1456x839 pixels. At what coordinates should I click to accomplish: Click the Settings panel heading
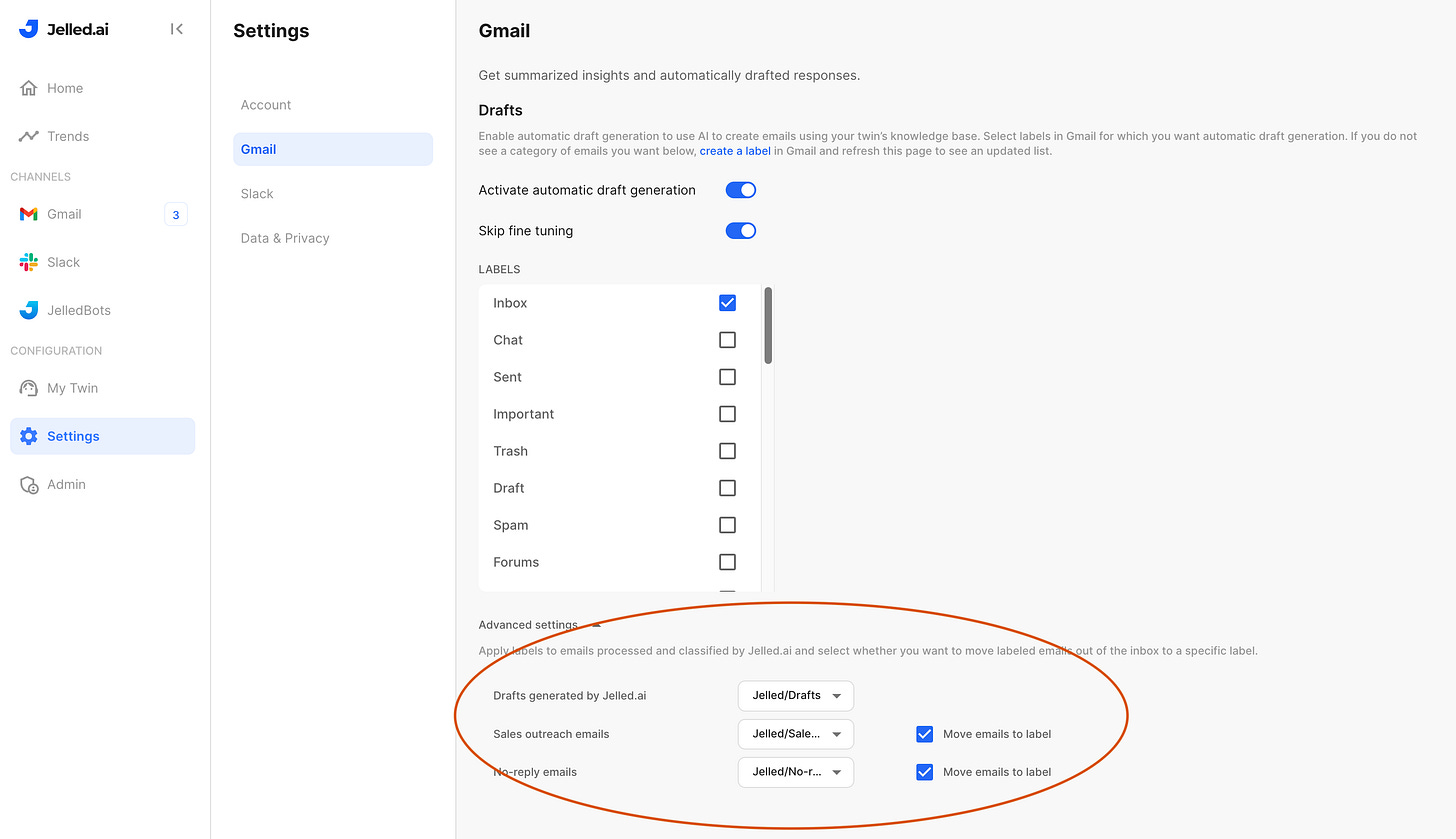[271, 31]
